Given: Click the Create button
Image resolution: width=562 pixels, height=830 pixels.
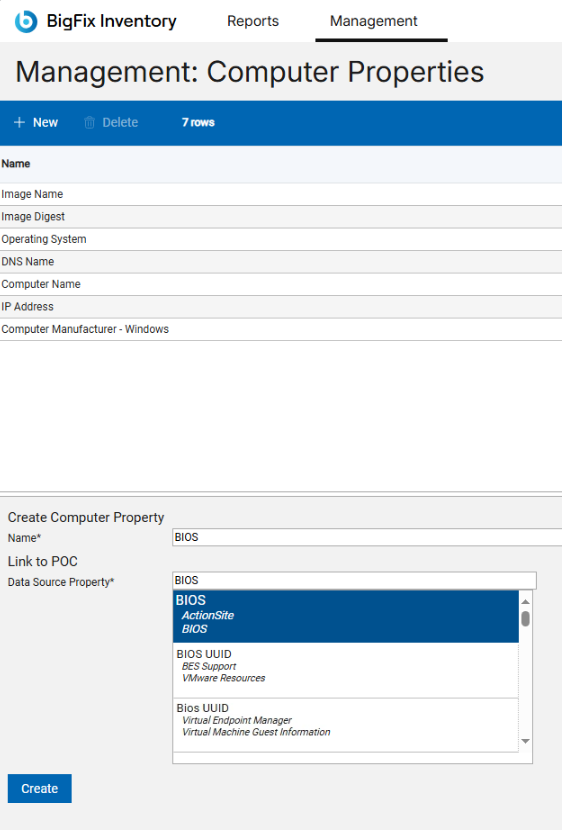Looking at the screenshot, I should 40,788.
